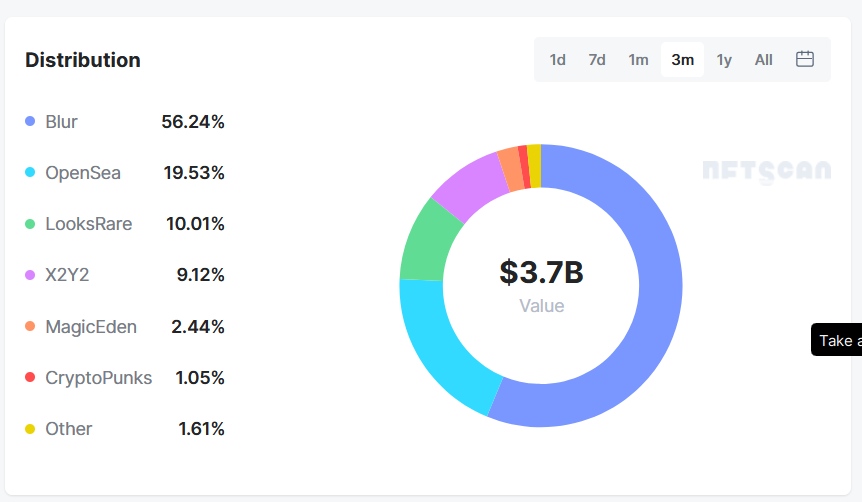Open the calendar date range picker

(805, 59)
